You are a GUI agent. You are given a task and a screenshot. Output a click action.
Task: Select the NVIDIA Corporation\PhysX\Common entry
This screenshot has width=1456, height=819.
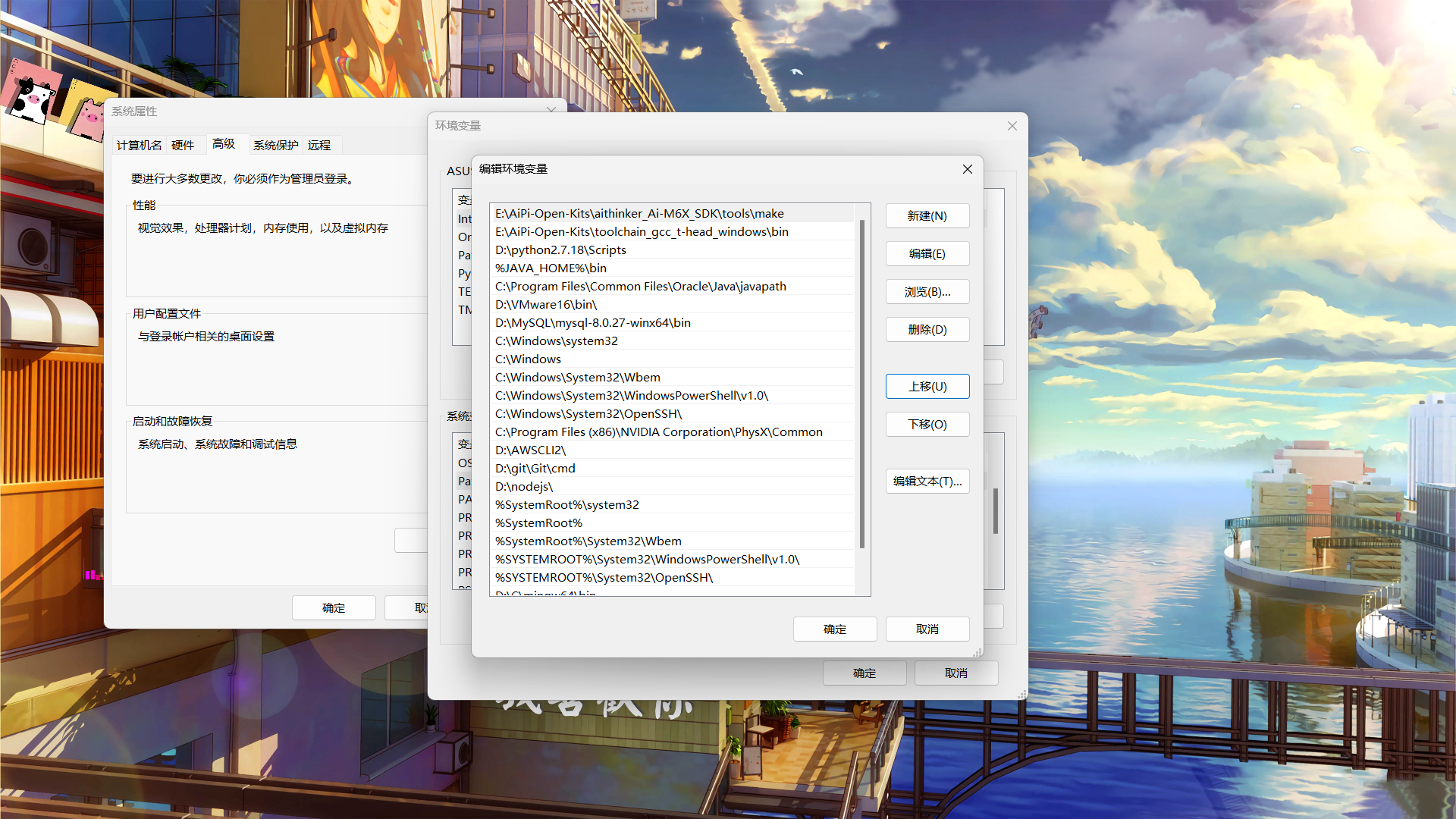[x=672, y=432]
